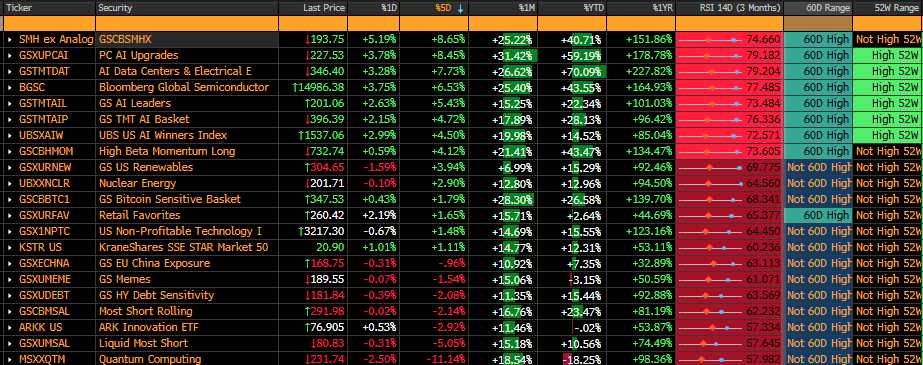The image size is (923, 365).
Task: Expand the GSXURNEW row arrow
Action: [10, 167]
